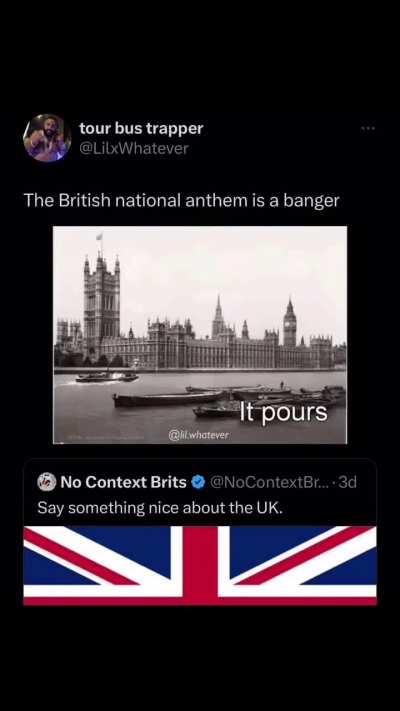The height and width of the screenshot is (711, 400).
Task: Open the No Context Brits account name
Action: coord(123,482)
